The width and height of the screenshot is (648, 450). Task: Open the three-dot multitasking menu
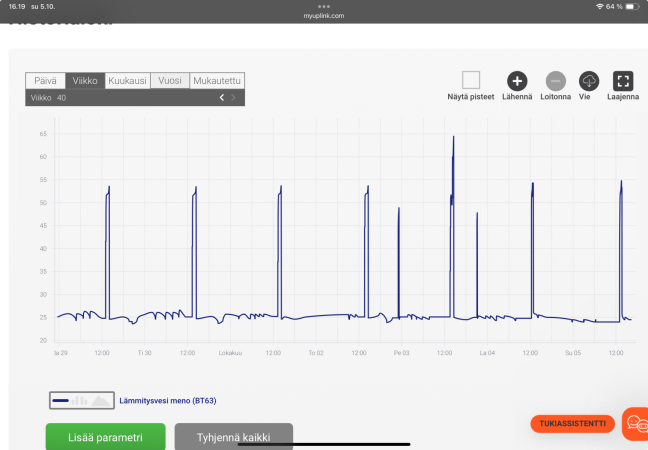click(x=324, y=6)
